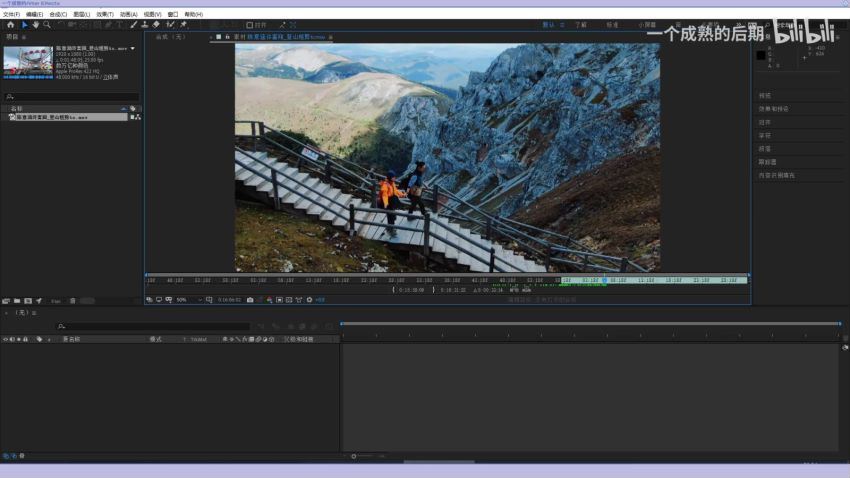Switch to the 默认 workspace
The height and width of the screenshot is (478, 850).
point(549,25)
